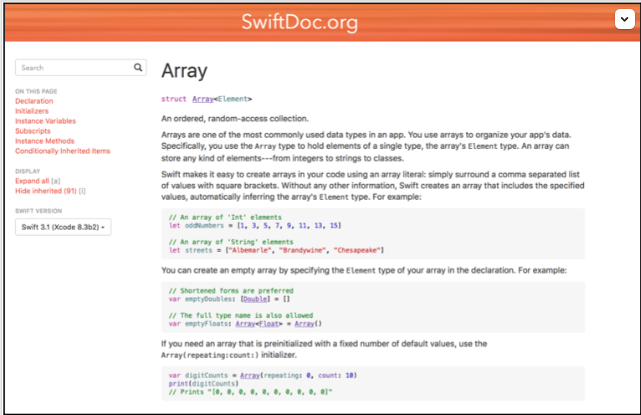
Task: Open the Array link in struct declaration
Action: (x=203, y=99)
